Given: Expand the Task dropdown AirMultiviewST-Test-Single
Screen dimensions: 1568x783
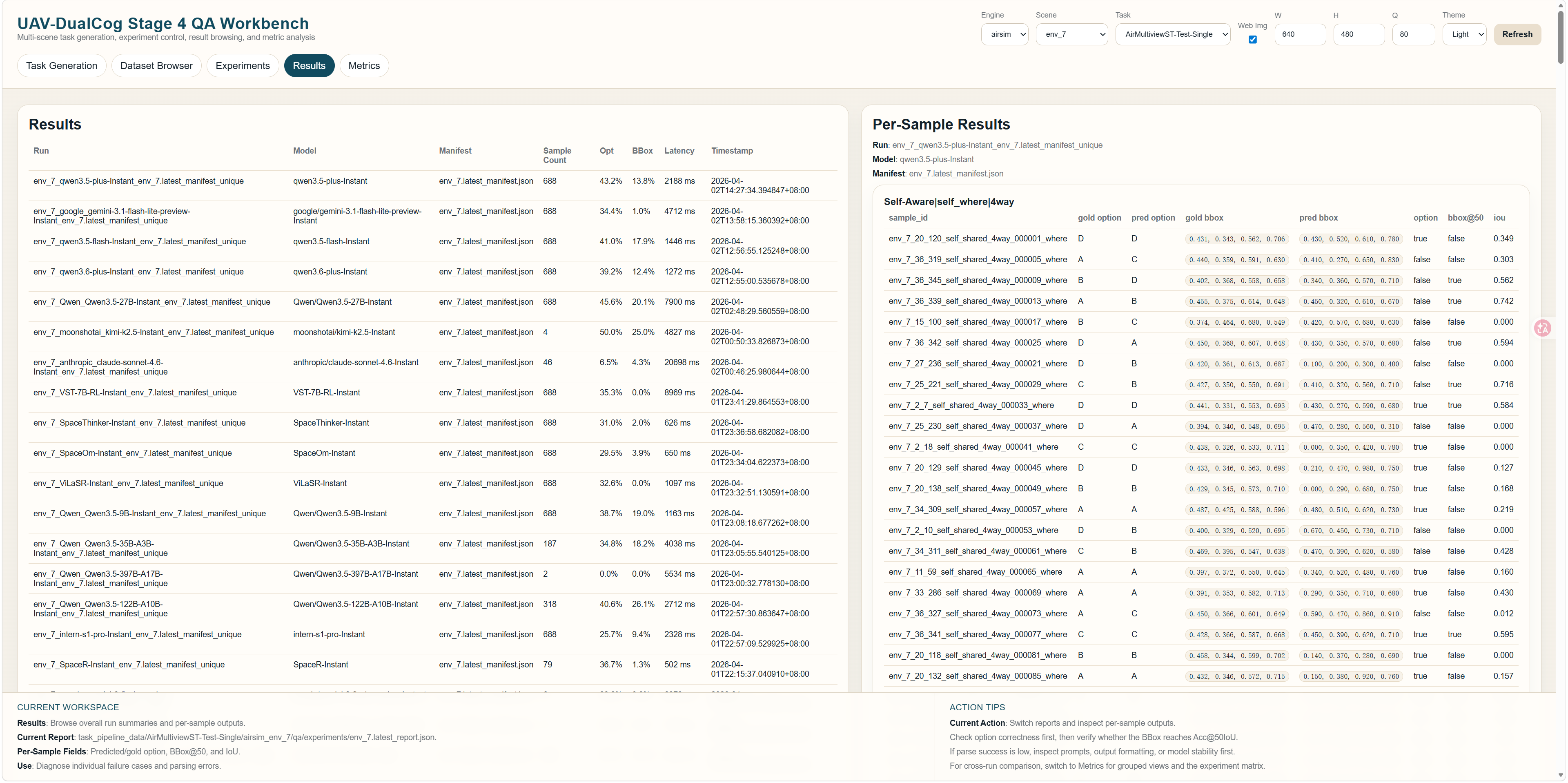Looking at the screenshot, I should tap(1173, 34).
